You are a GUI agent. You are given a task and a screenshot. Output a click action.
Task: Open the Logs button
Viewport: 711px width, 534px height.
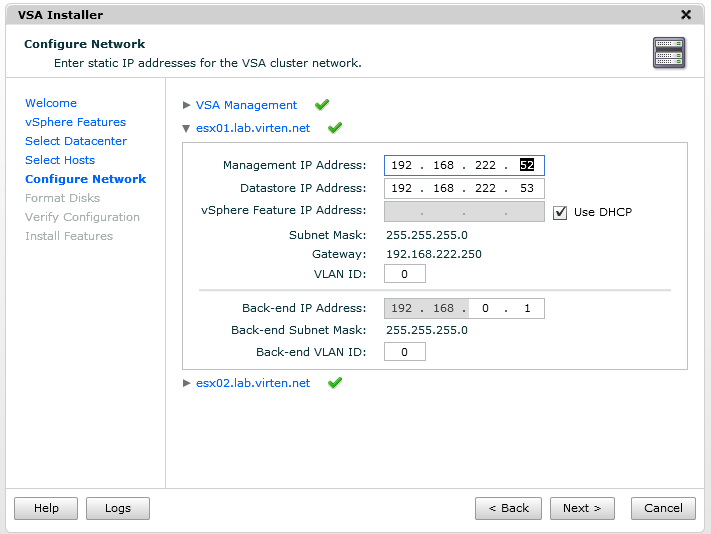(118, 508)
